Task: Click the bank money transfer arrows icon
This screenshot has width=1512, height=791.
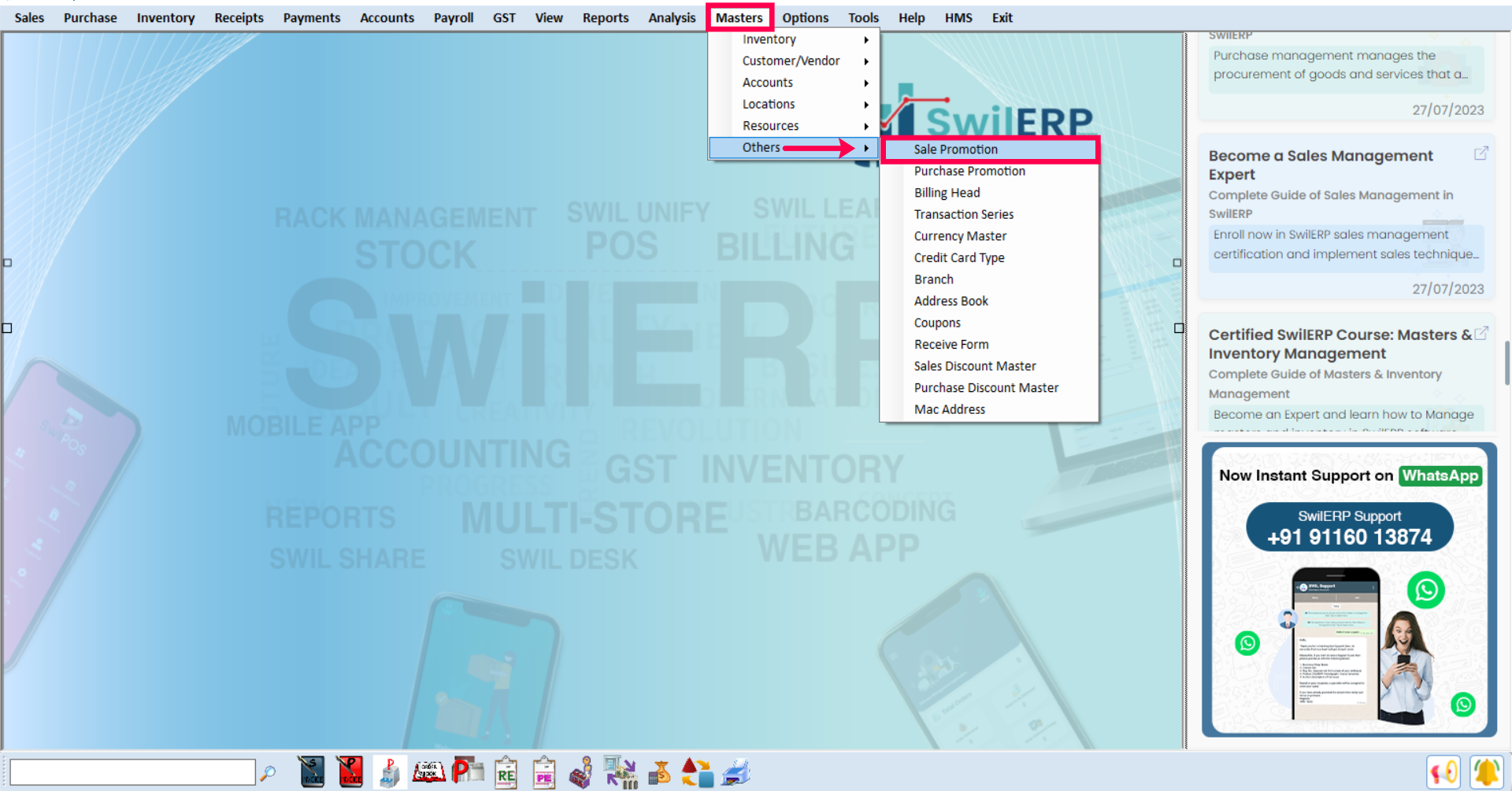Action: tap(621, 772)
